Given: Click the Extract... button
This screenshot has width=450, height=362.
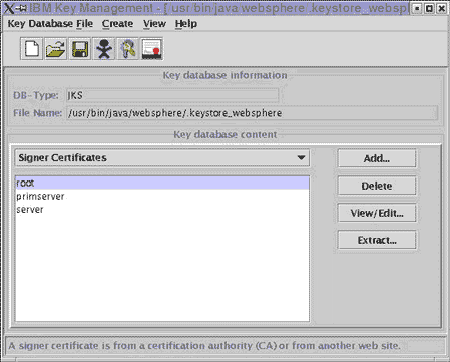Looking at the screenshot, I should [x=377, y=240].
